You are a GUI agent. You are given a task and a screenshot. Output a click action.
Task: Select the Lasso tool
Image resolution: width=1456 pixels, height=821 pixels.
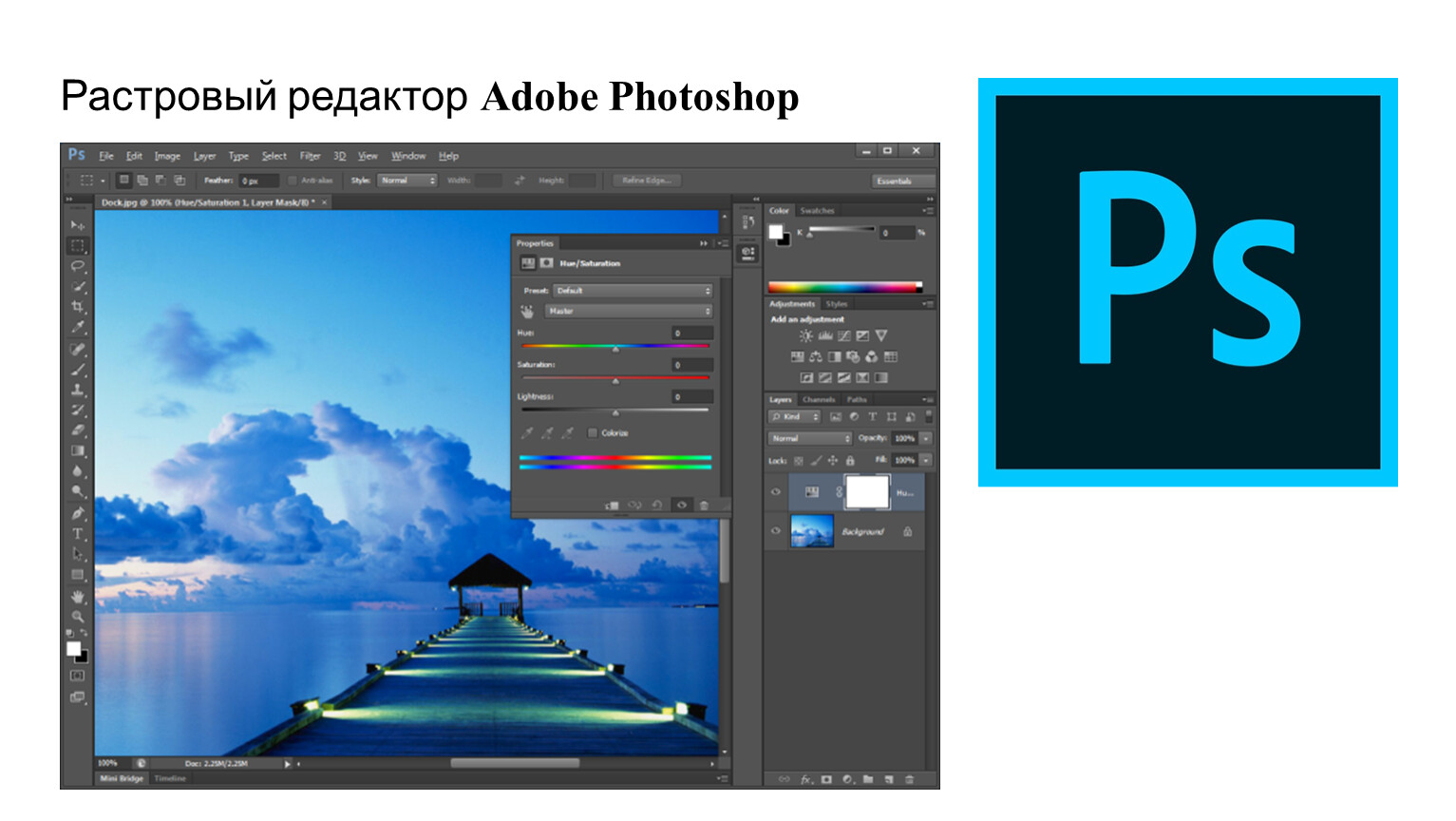click(x=78, y=266)
